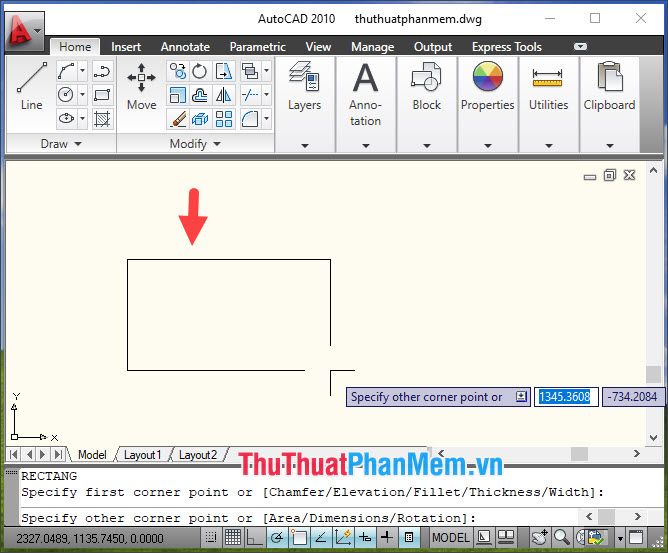Select the Stretch tool
The height and width of the screenshot is (553, 668).
tap(224, 71)
